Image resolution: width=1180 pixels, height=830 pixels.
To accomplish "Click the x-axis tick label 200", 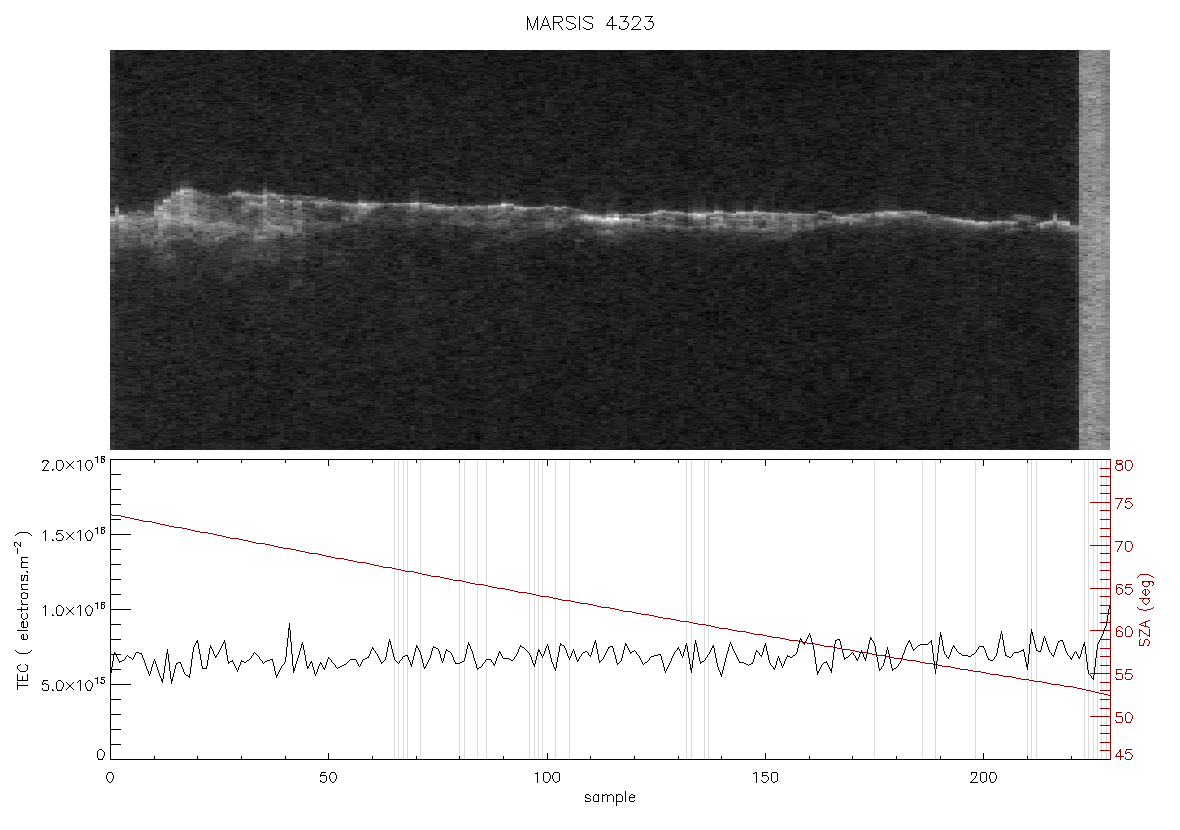I will point(984,777).
